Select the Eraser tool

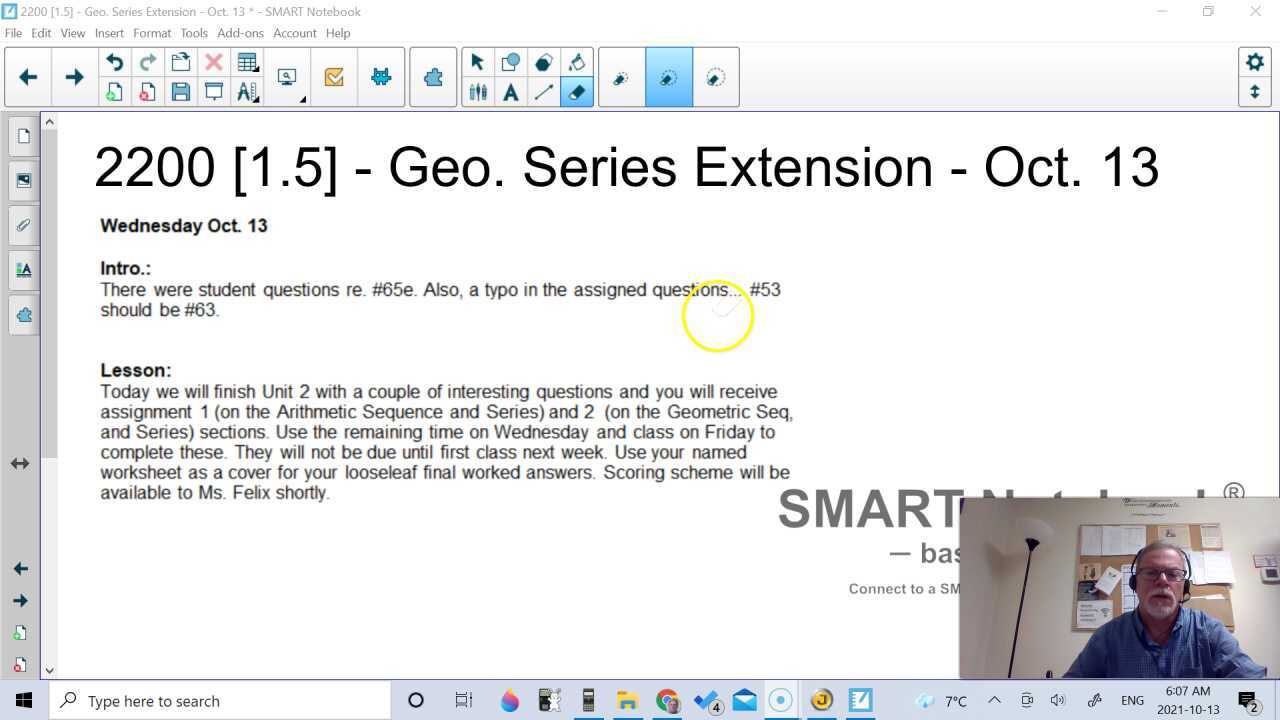click(577, 92)
